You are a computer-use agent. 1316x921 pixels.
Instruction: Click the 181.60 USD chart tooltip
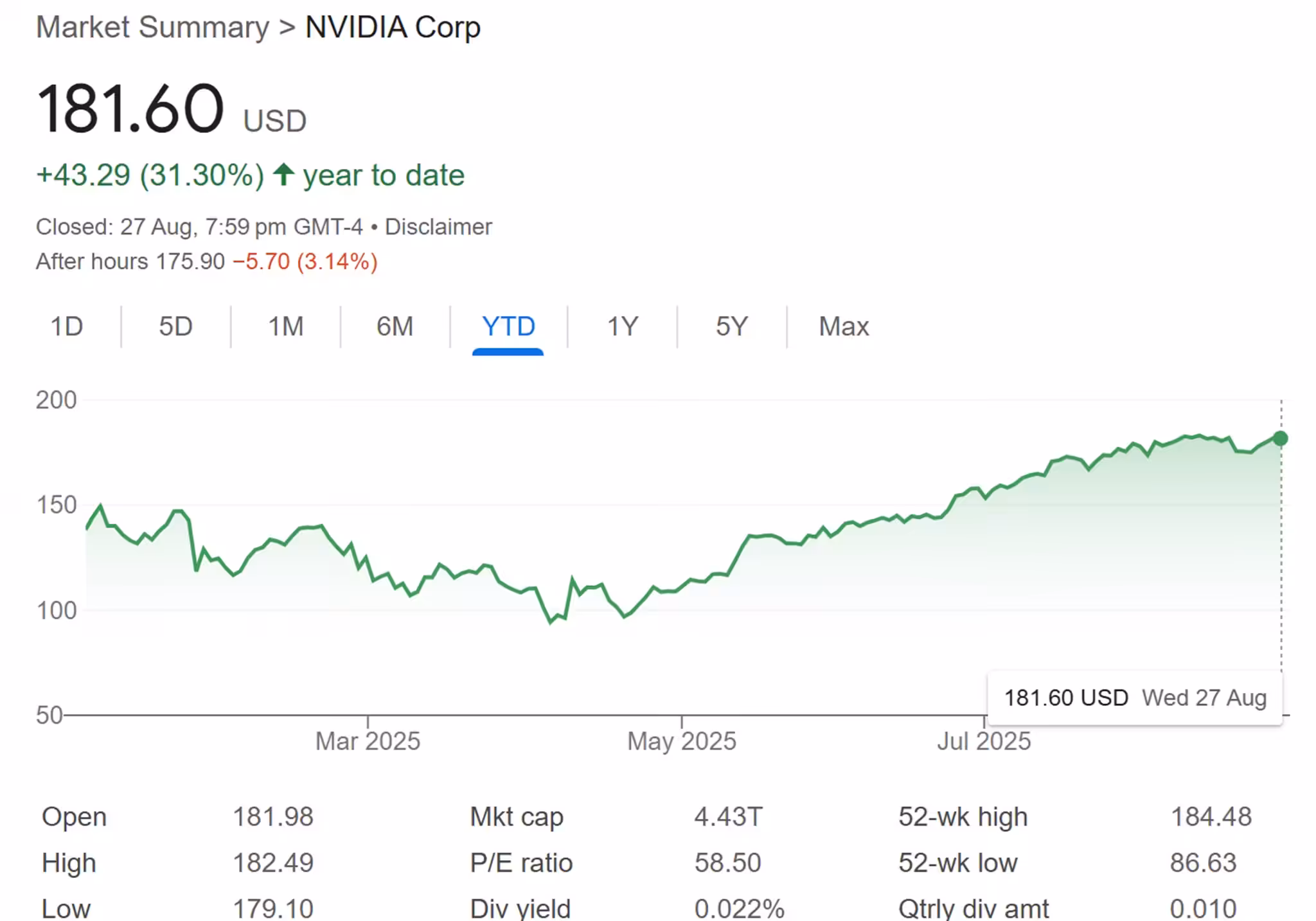[1135, 697]
